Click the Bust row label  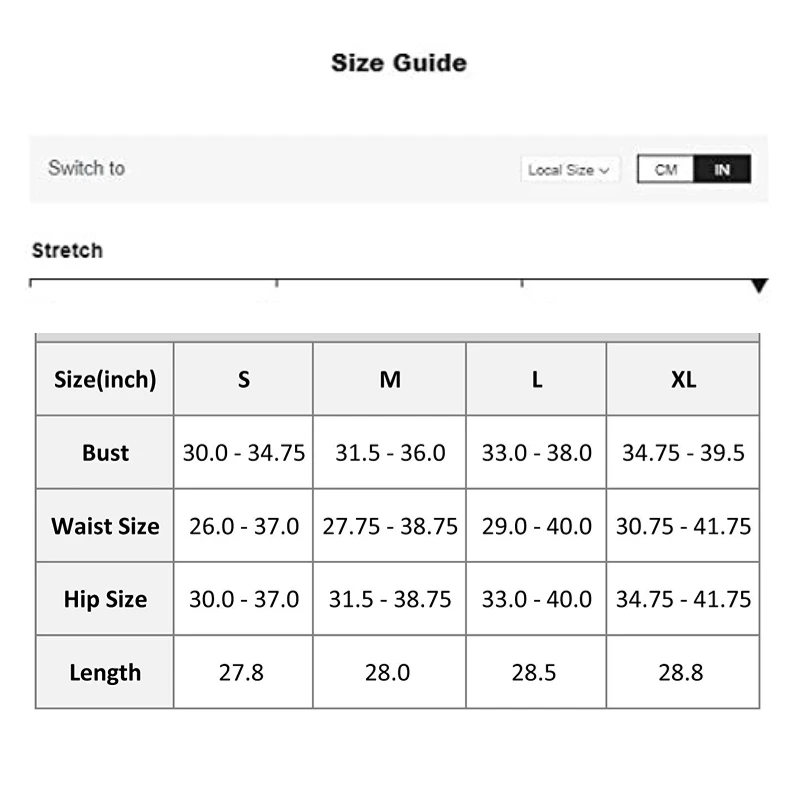(x=105, y=452)
